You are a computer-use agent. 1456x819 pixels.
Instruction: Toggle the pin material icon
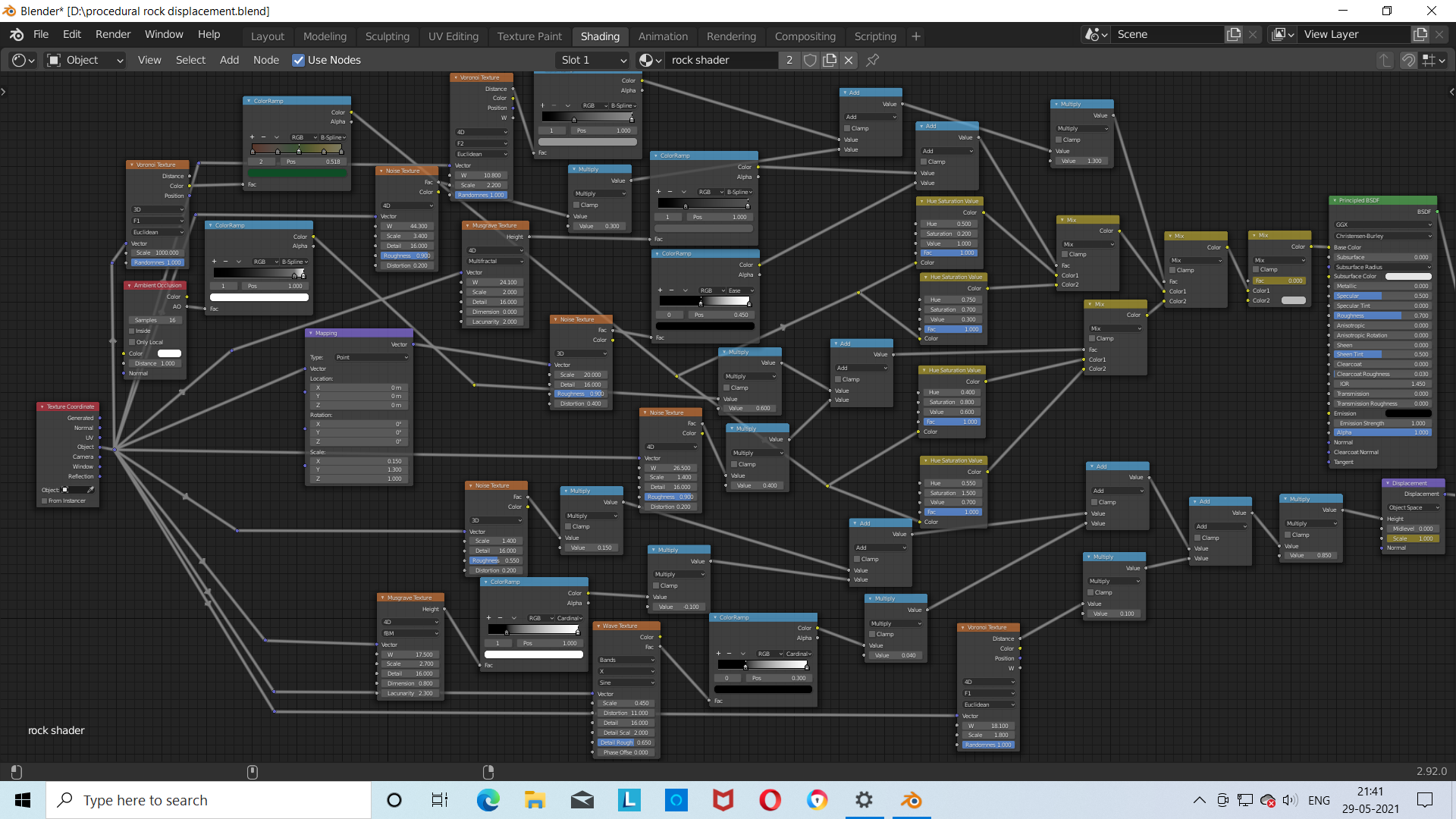873,60
